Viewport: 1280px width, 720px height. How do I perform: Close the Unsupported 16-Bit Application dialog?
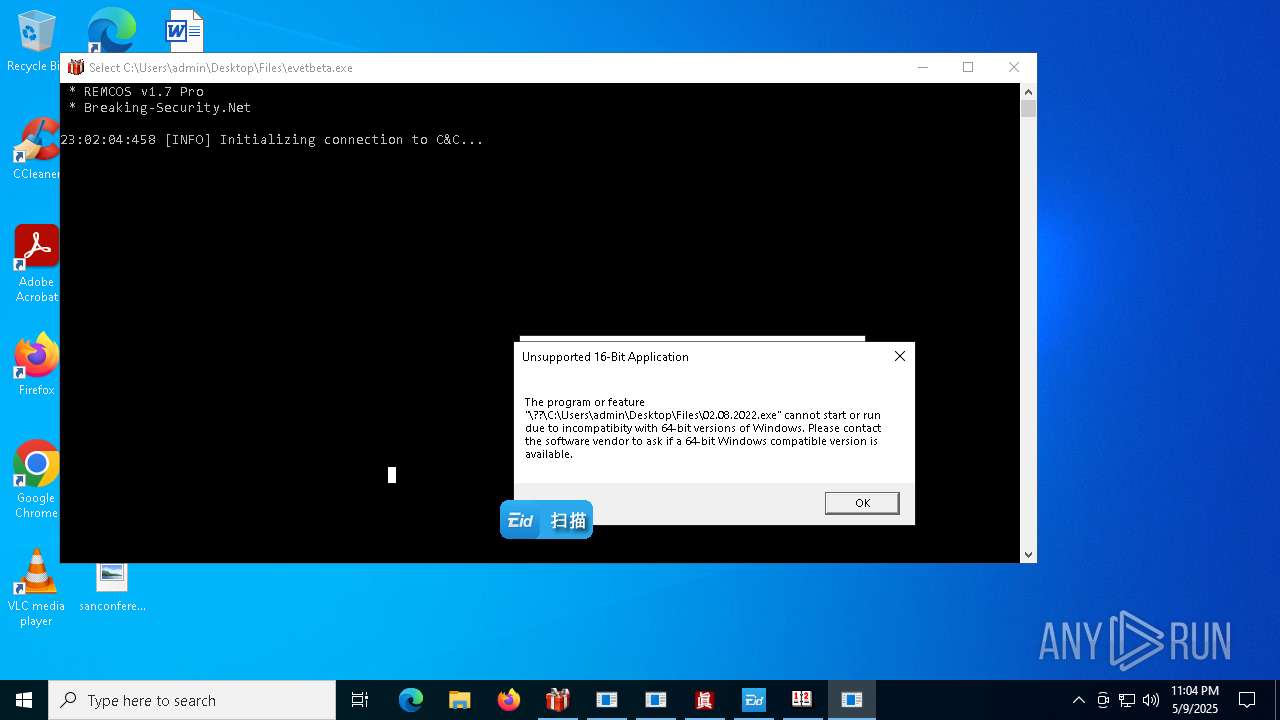point(900,356)
